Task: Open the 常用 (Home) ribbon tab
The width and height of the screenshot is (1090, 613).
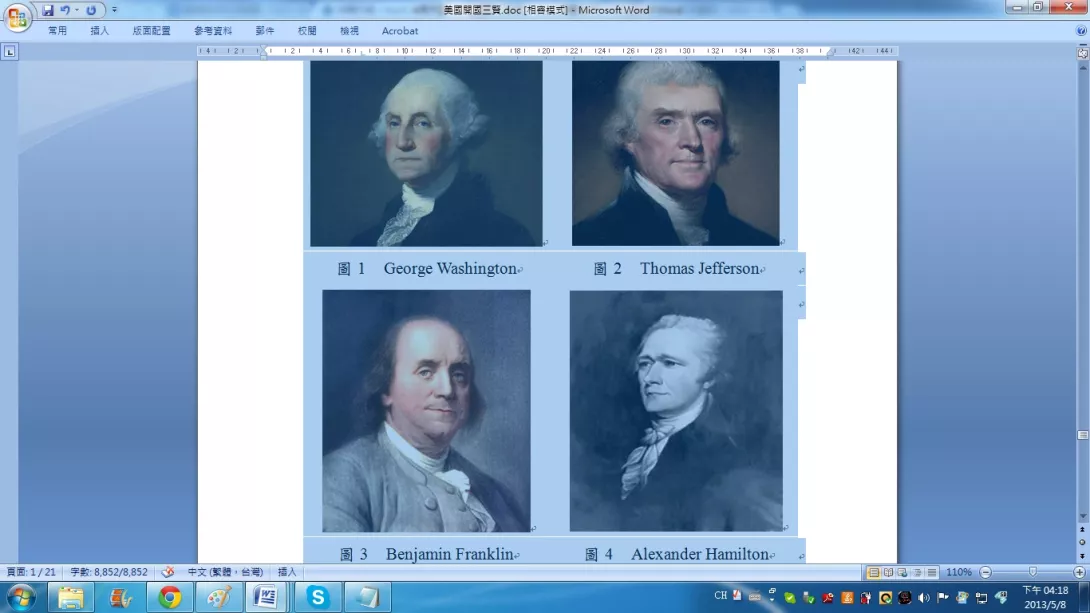Action: (x=58, y=31)
